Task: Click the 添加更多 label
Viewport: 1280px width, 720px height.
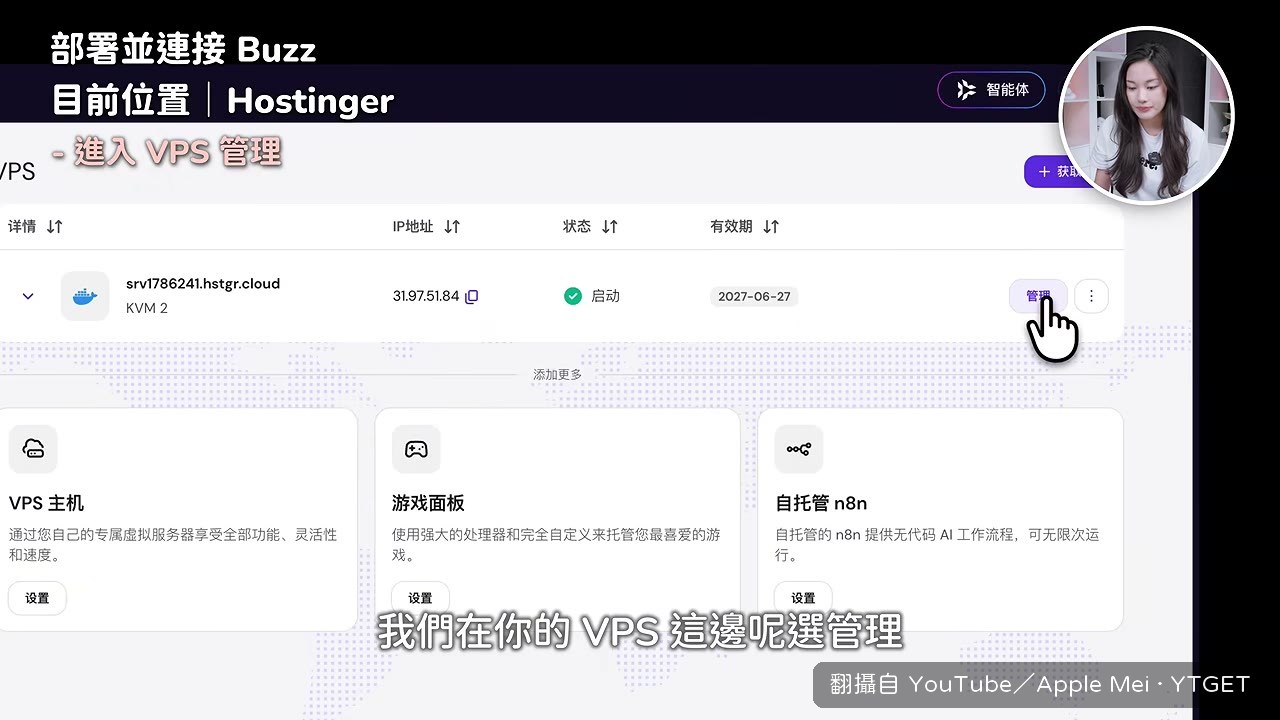Action: (x=557, y=375)
